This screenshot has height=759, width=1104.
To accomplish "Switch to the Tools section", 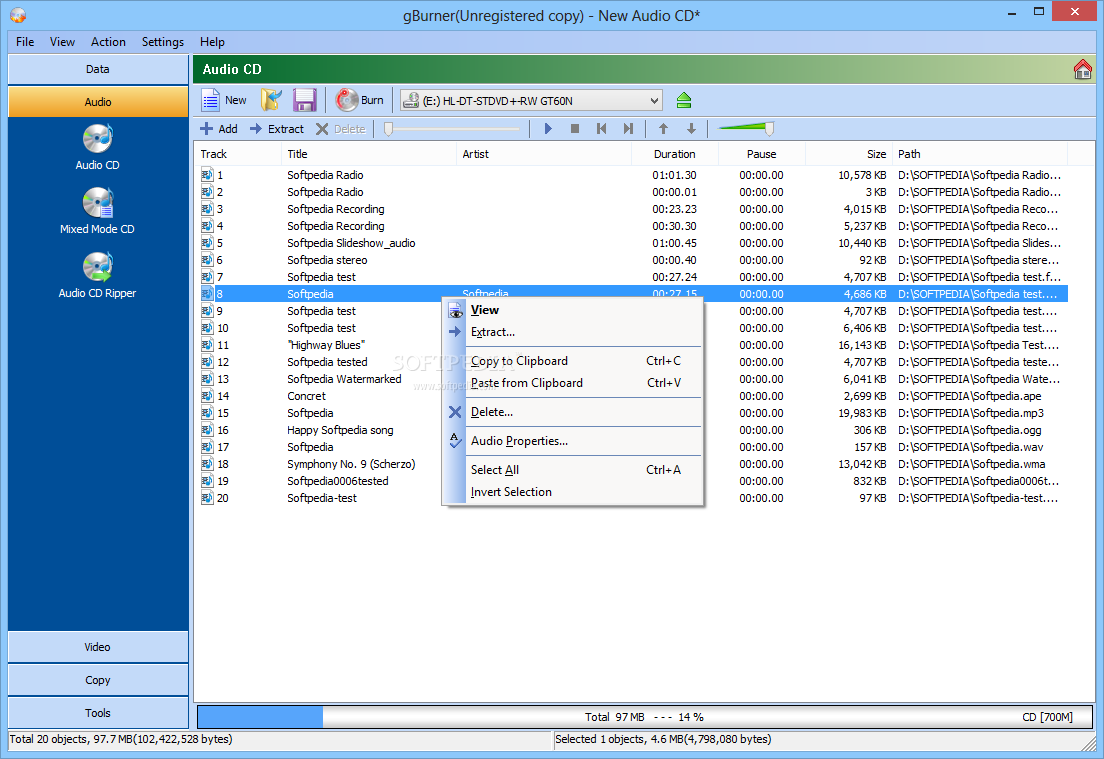I will [x=98, y=713].
